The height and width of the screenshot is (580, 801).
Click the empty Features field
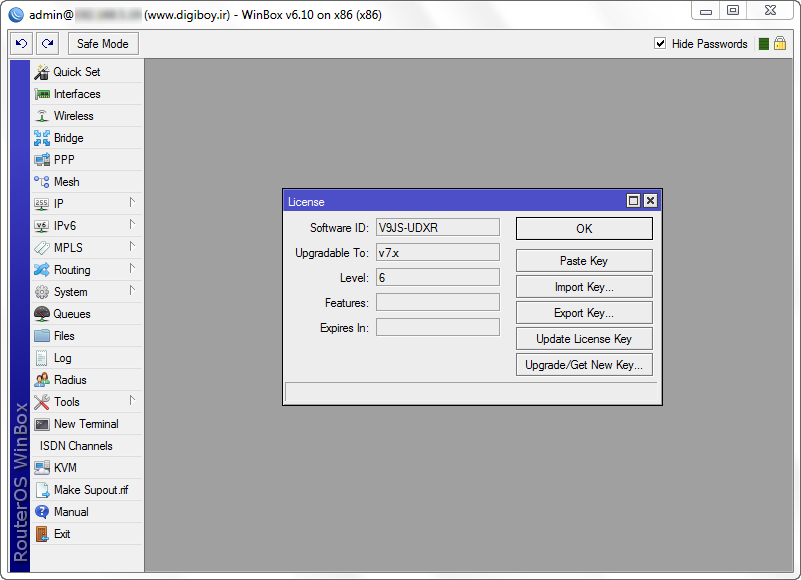point(438,303)
